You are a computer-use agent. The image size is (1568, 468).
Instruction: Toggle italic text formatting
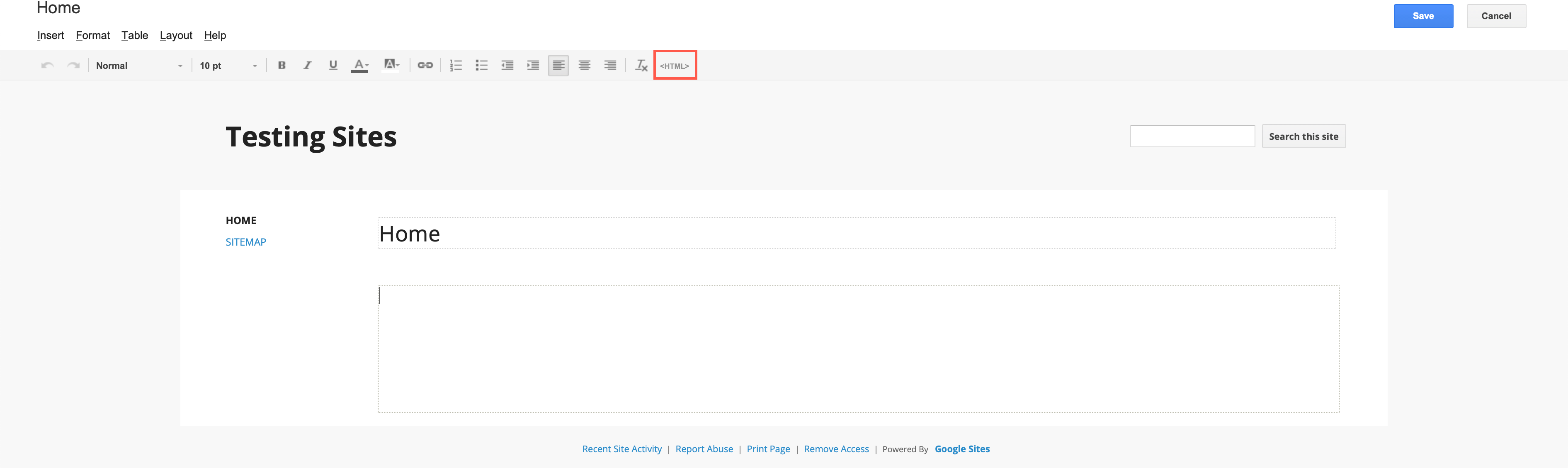pyautogui.click(x=307, y=65)
